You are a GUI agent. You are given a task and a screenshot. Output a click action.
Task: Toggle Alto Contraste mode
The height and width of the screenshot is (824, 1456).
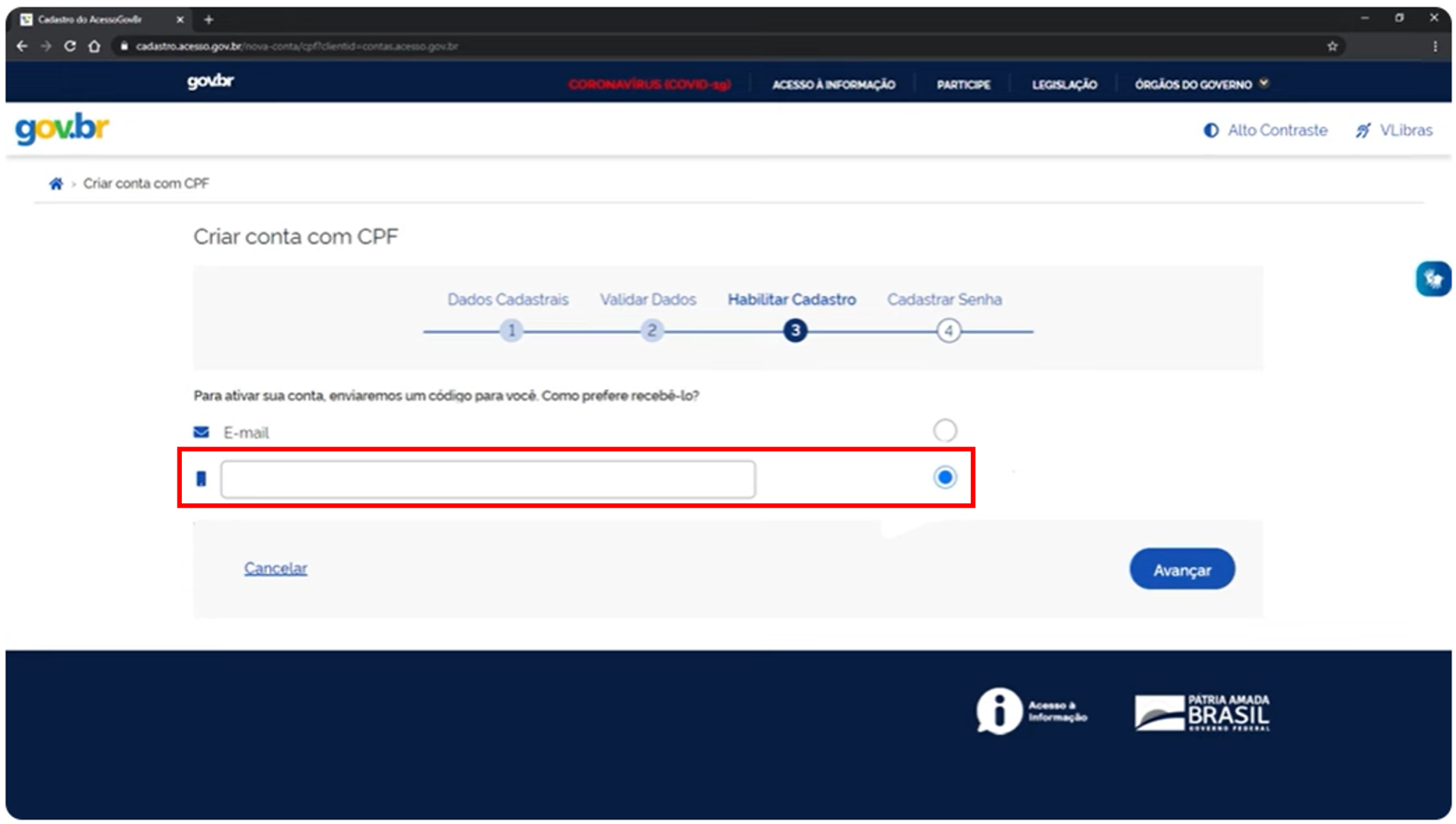pos(1265,131)
